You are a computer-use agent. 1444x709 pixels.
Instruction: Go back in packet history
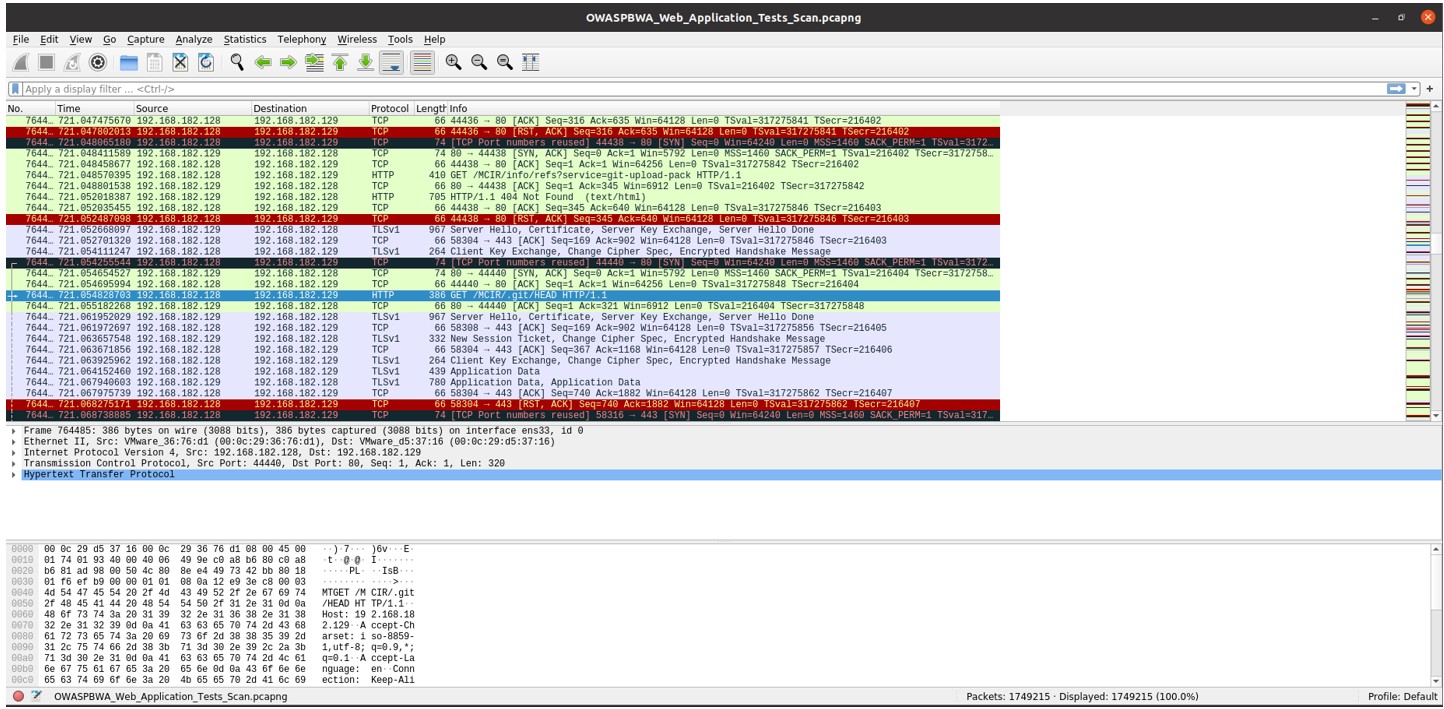(263, 62)
